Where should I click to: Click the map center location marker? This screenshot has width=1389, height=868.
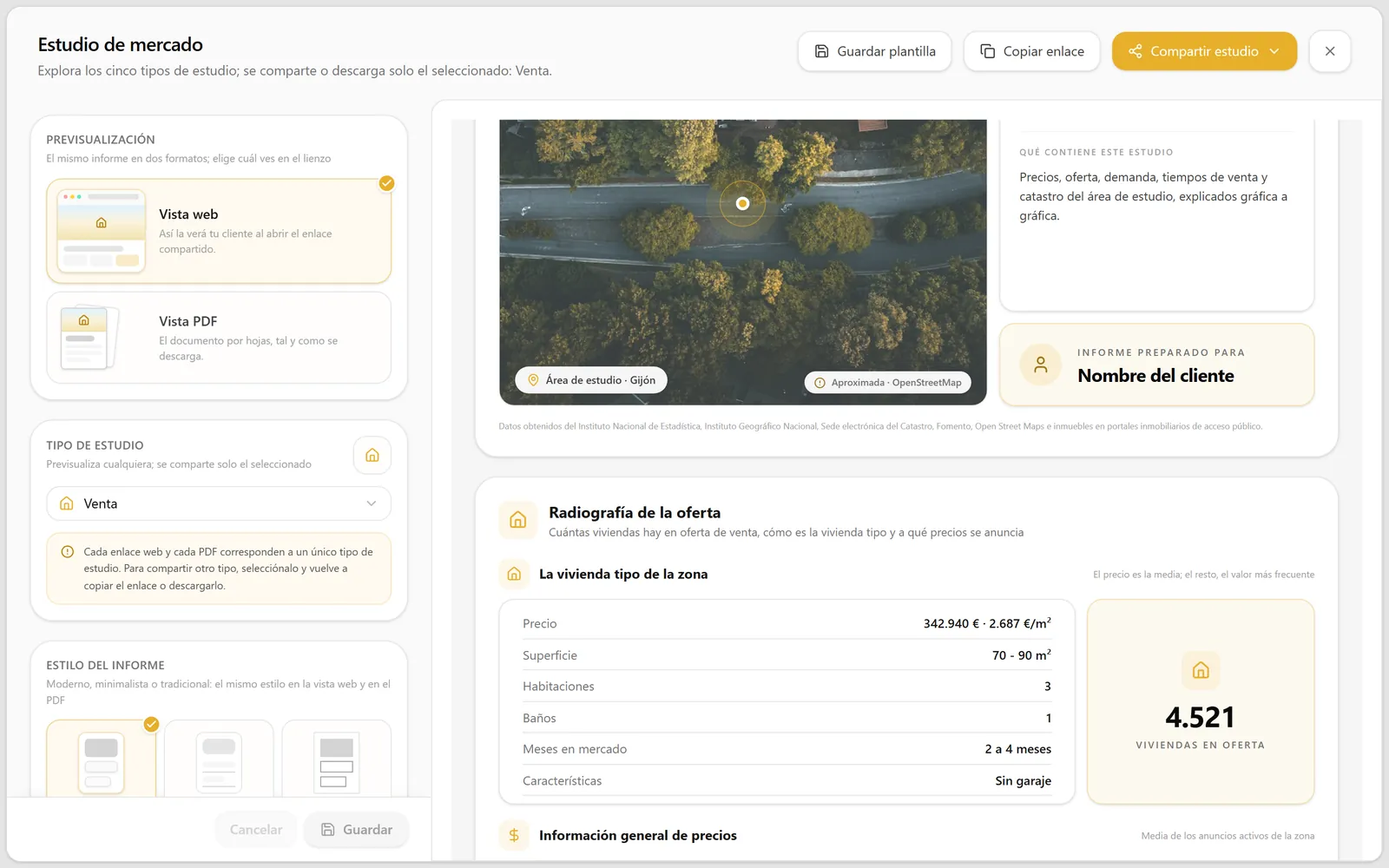coord(742,203)
